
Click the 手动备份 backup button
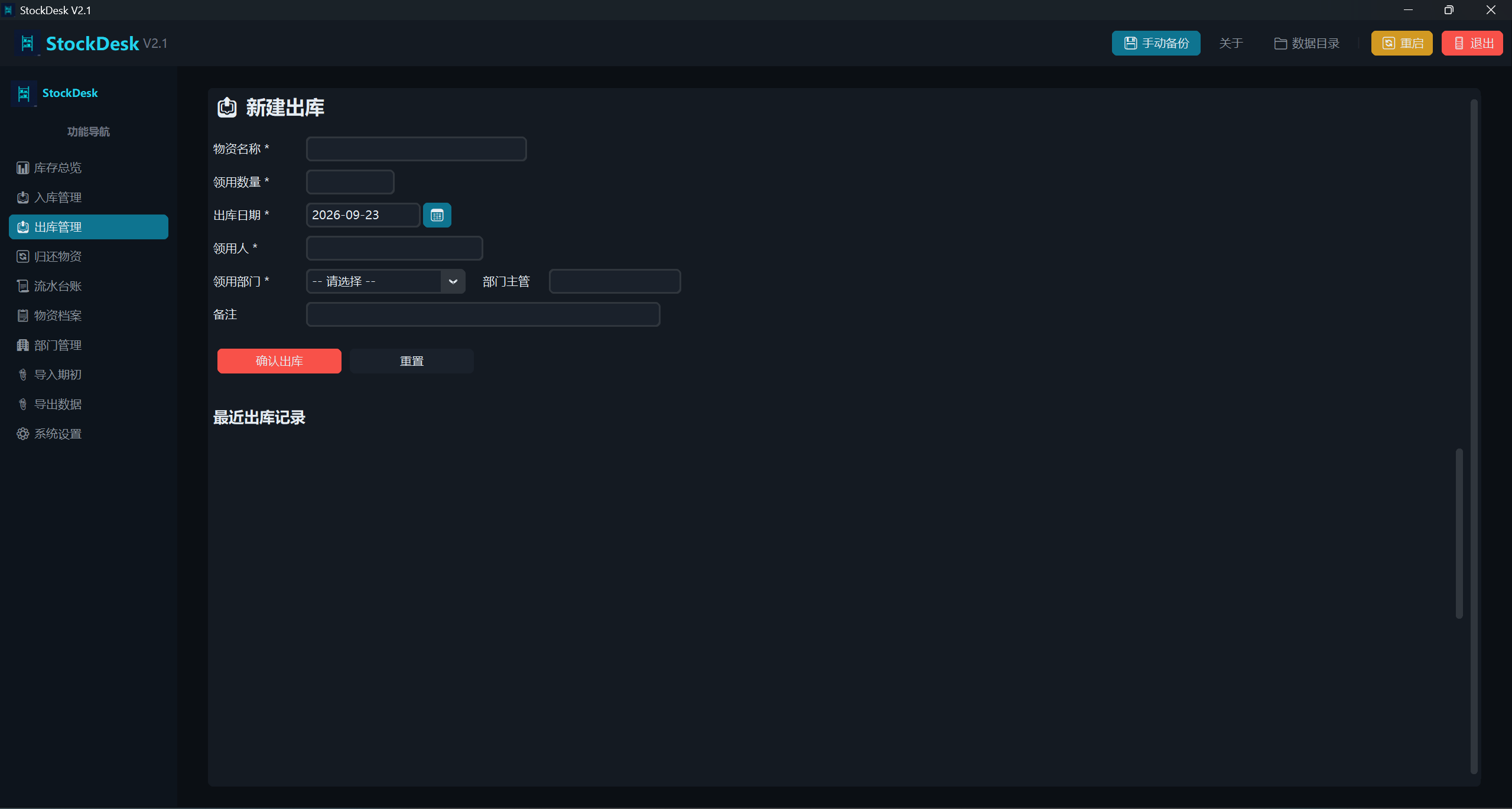coord(1156,43)
